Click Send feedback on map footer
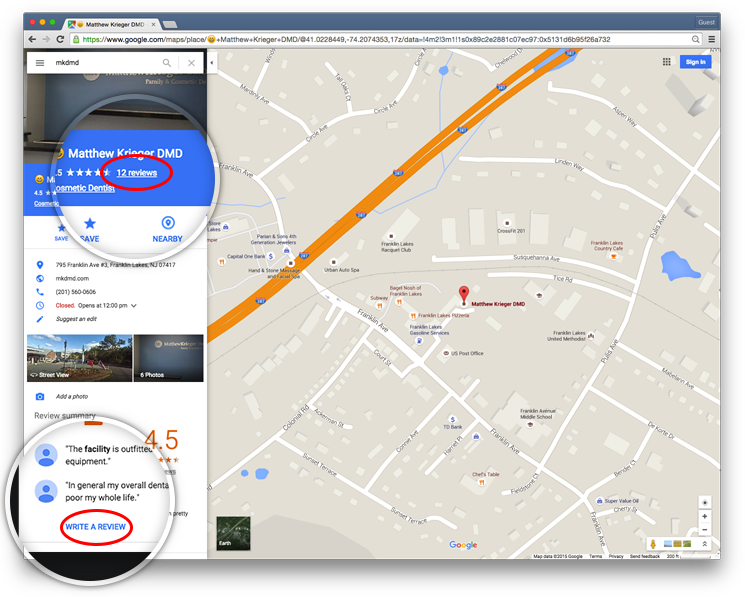This screenshot has width=745, height=597. (645, 556)
